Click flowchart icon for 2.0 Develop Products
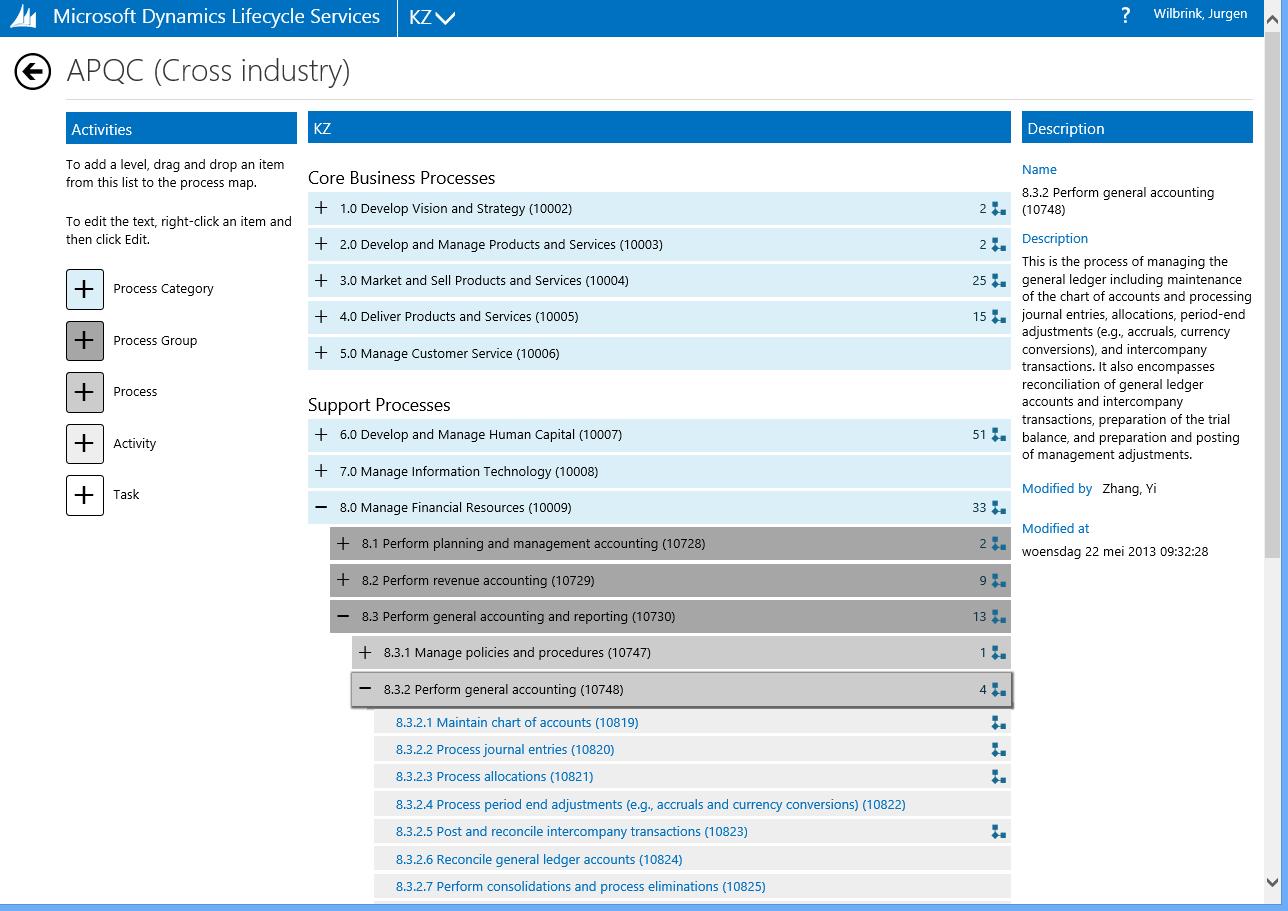Screen dimensions: 1288x911 [998, 245]
